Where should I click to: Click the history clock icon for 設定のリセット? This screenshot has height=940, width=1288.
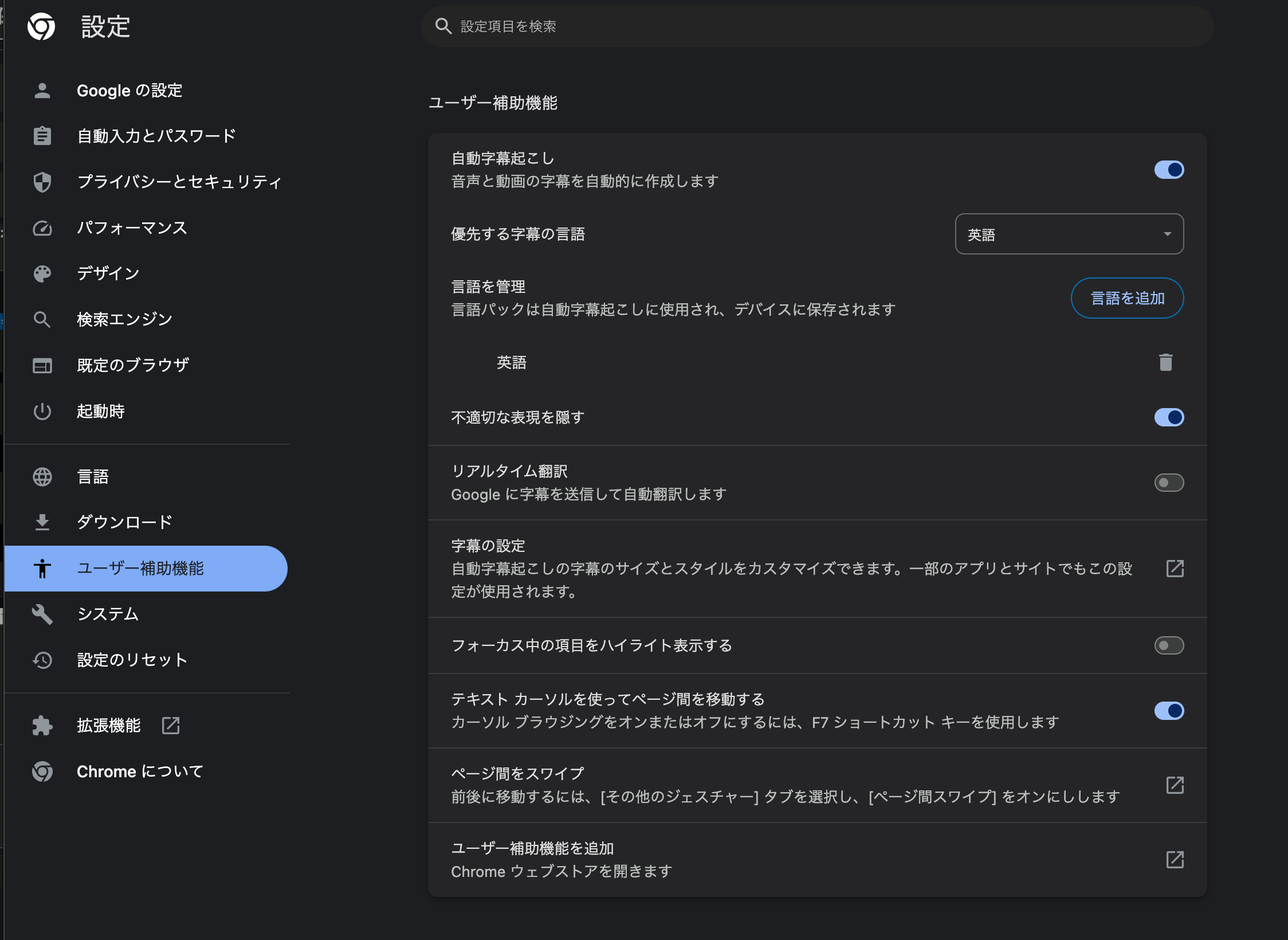coord(42,660)
